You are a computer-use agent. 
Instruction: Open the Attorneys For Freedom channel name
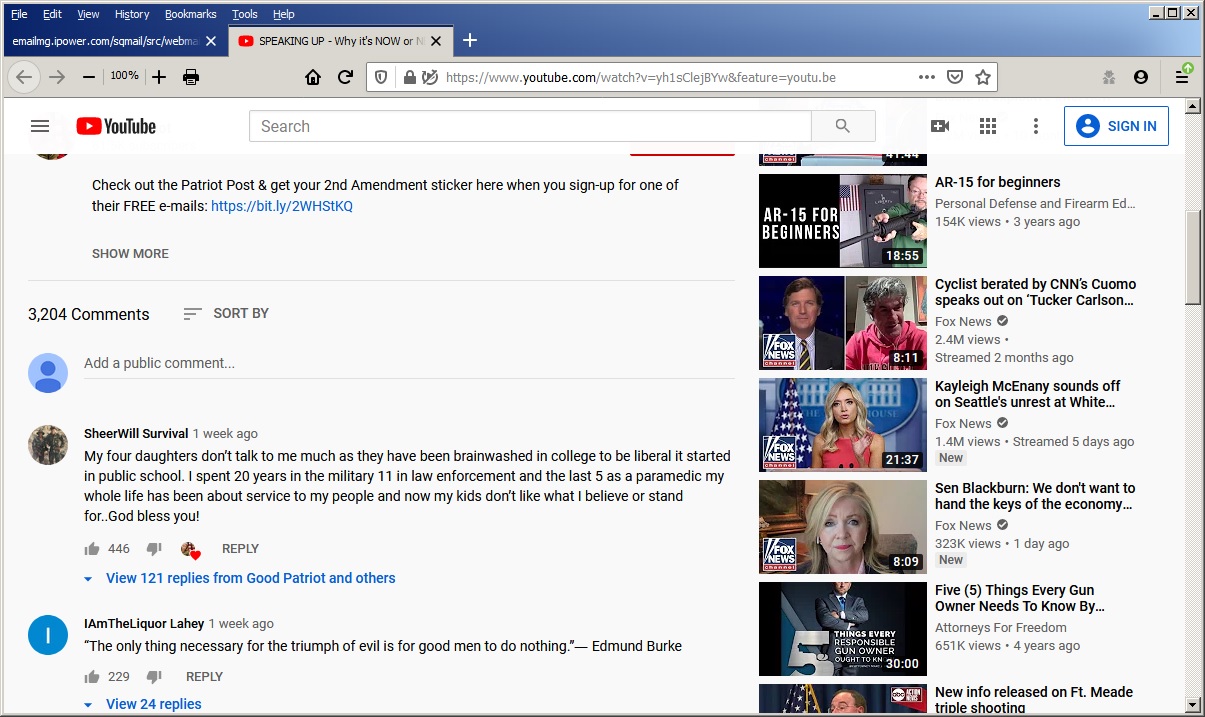(x=1001, y=628)
